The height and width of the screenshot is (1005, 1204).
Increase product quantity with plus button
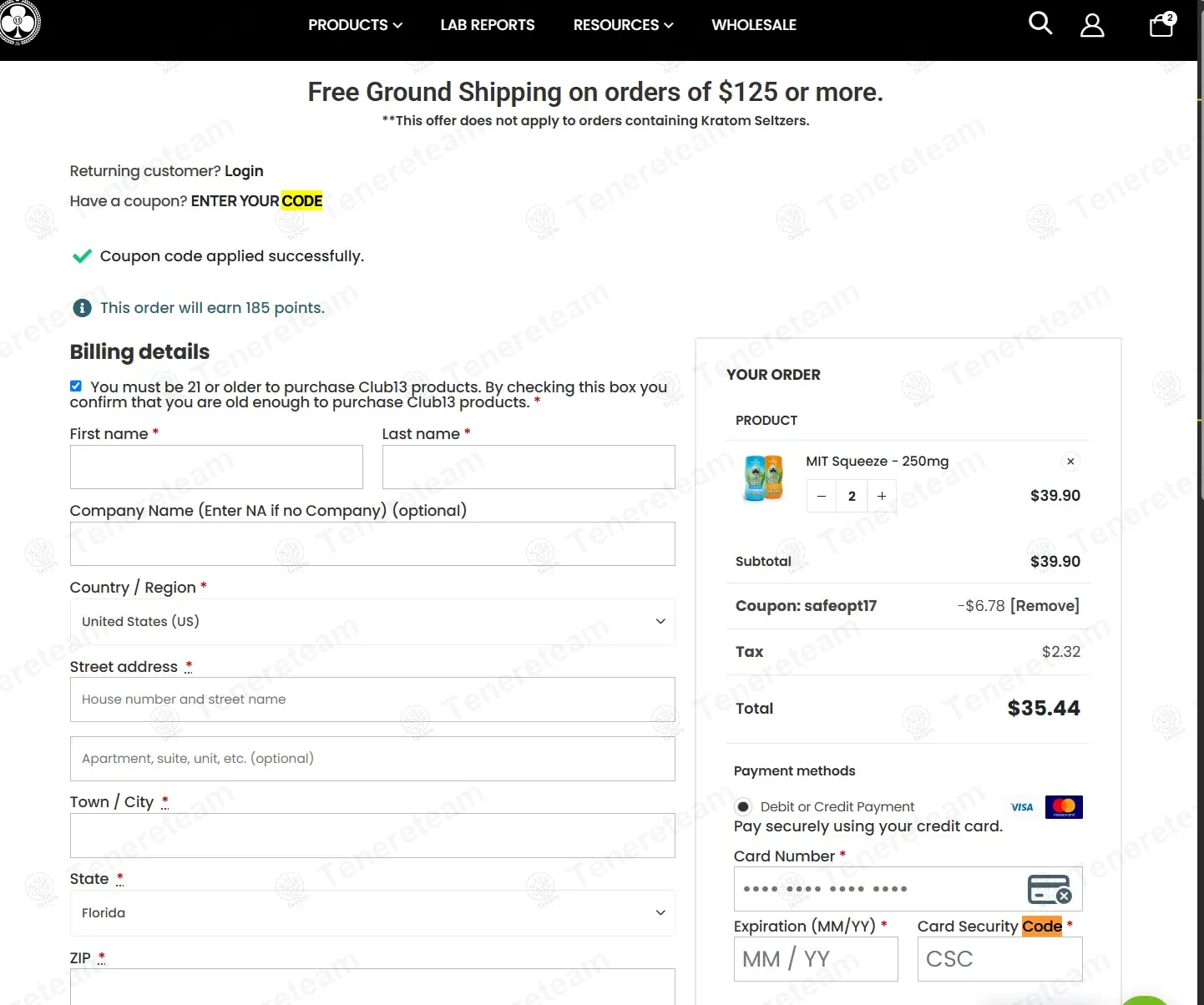[x=882, y=496]
